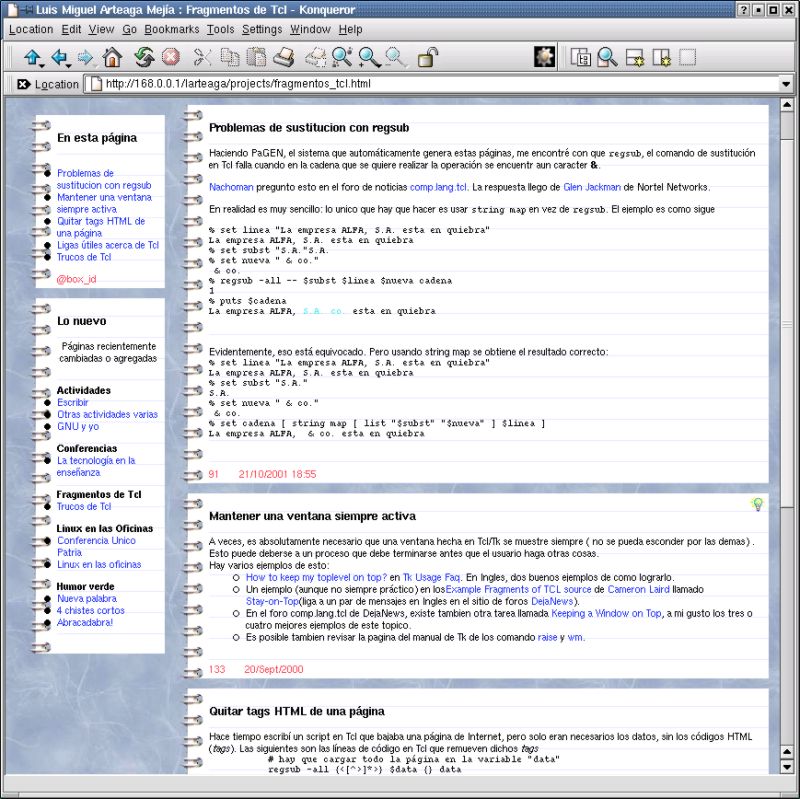This screenshot has height=799, width=800.
Task: Open the 'Quitar tags HTML de una página' sidebar link
Action: 101,227
